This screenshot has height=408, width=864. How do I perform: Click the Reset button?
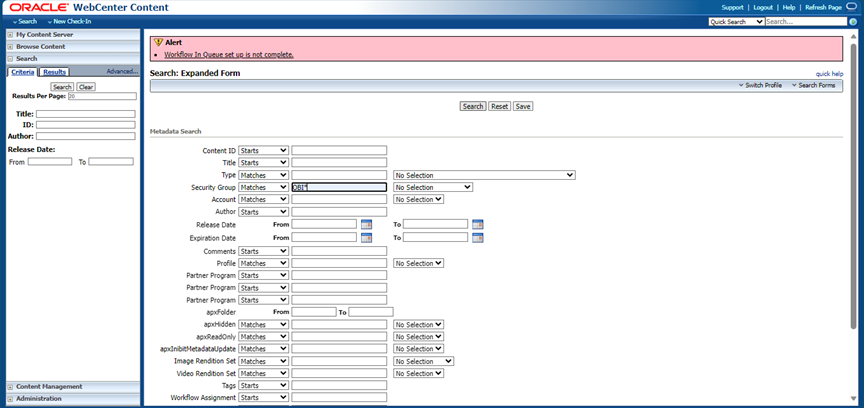pyautogui.click(x=499, y=106)
